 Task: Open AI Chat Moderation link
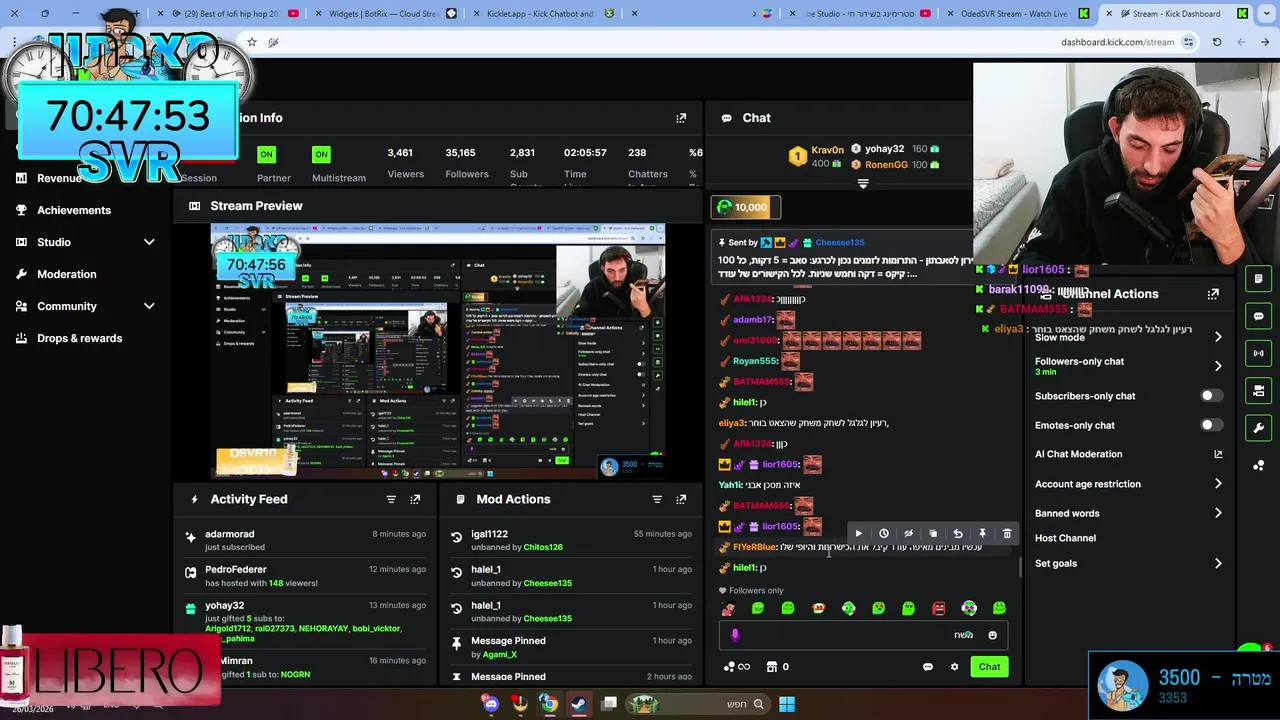click(1128, 454)
